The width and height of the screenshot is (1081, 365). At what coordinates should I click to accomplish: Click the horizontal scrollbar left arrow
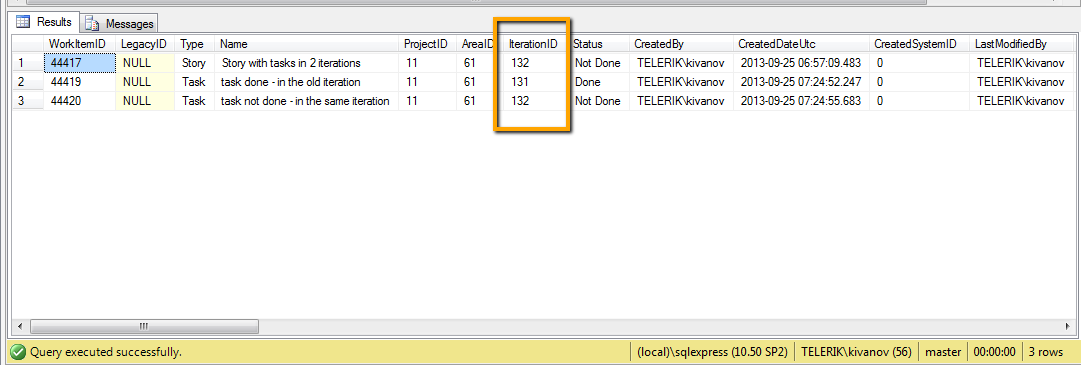(20, 326)
